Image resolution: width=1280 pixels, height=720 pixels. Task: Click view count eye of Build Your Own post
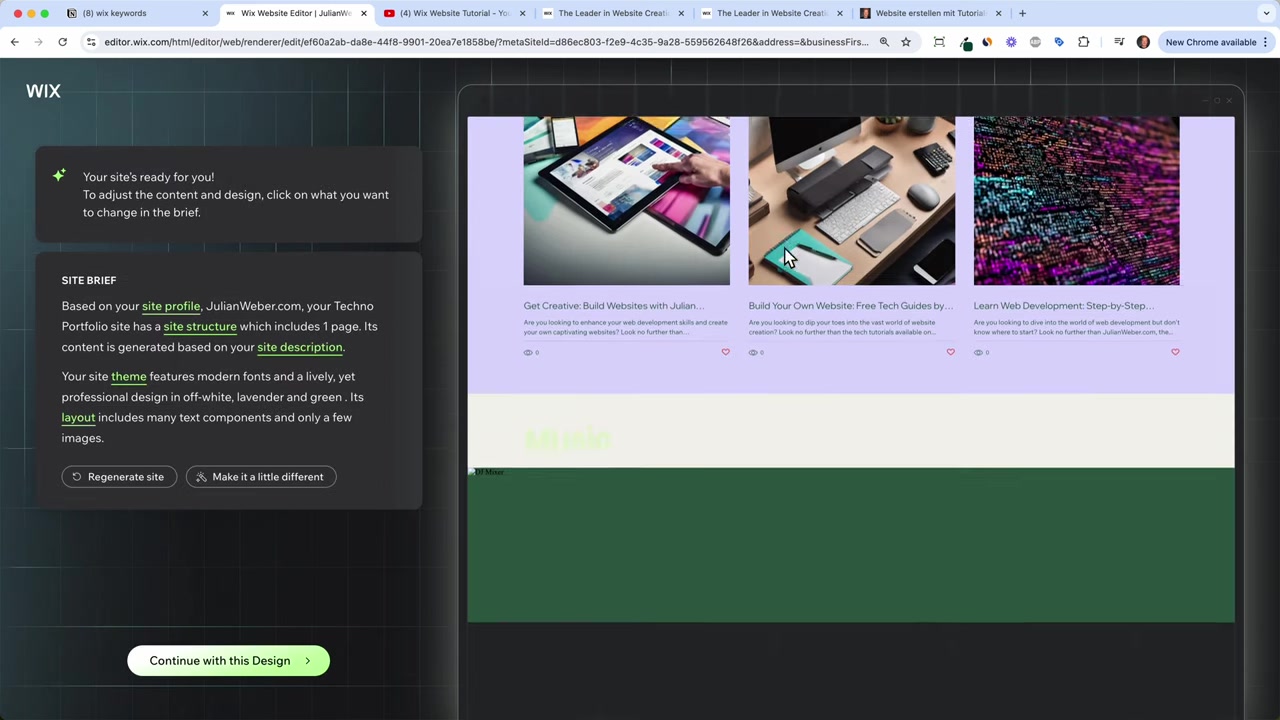(753, 352)
